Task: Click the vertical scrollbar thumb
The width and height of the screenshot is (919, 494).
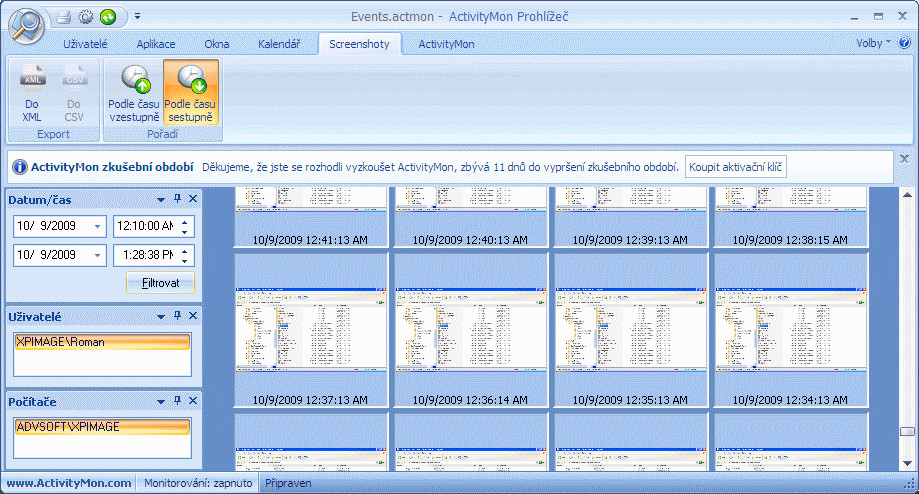Action: (907, 431)
